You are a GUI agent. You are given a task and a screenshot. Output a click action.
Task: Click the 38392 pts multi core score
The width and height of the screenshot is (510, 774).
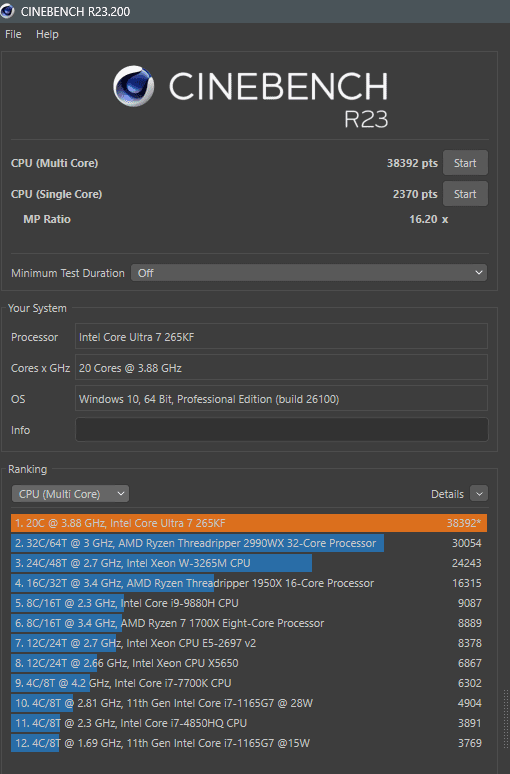(412, 163)
